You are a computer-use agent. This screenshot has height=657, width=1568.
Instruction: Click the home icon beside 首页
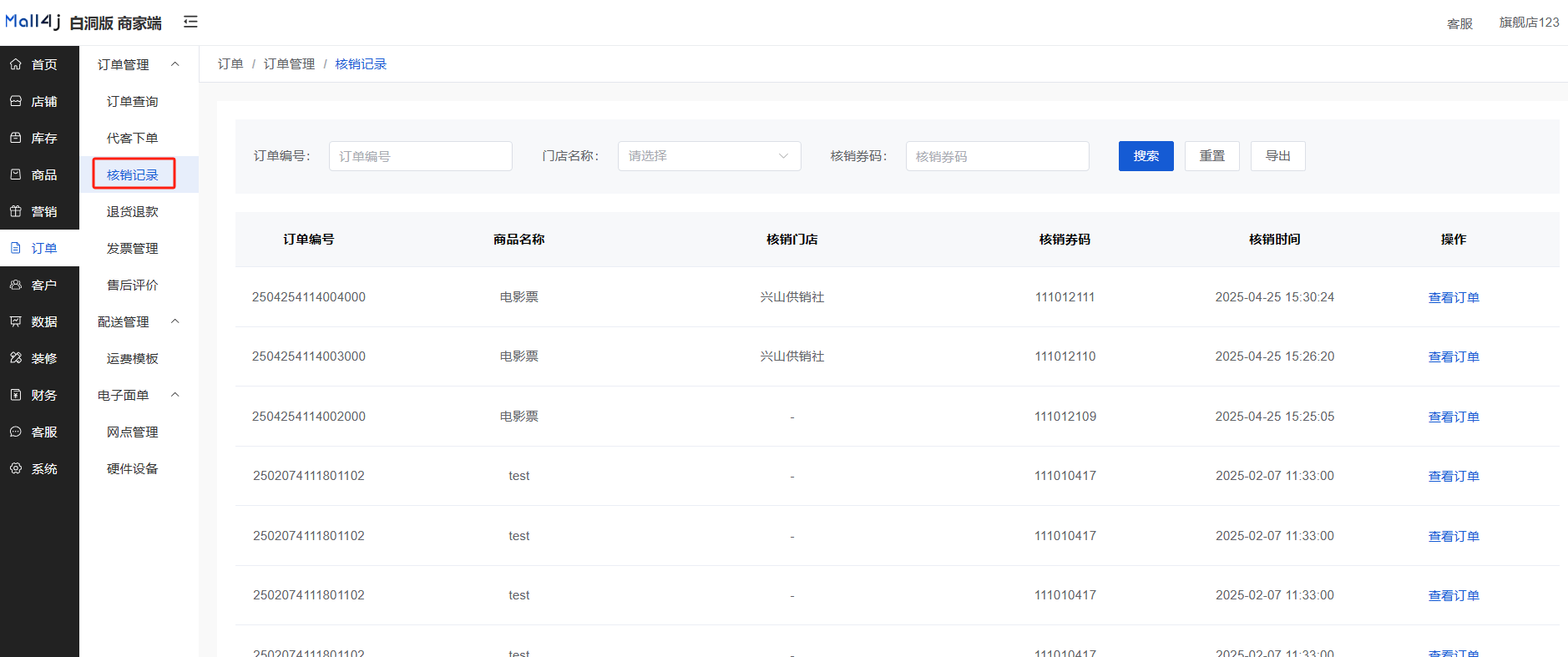[x=16, y=64]
